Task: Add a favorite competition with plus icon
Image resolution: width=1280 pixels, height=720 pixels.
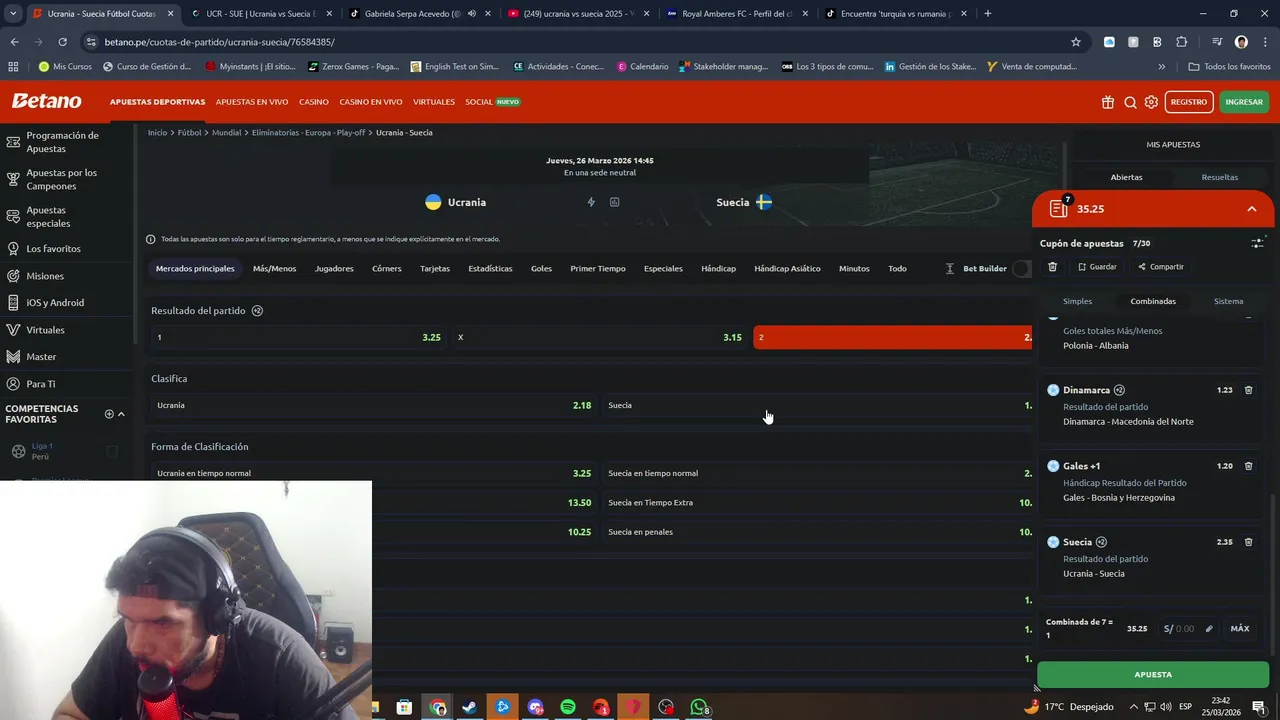Action: [x=109, y=414]
